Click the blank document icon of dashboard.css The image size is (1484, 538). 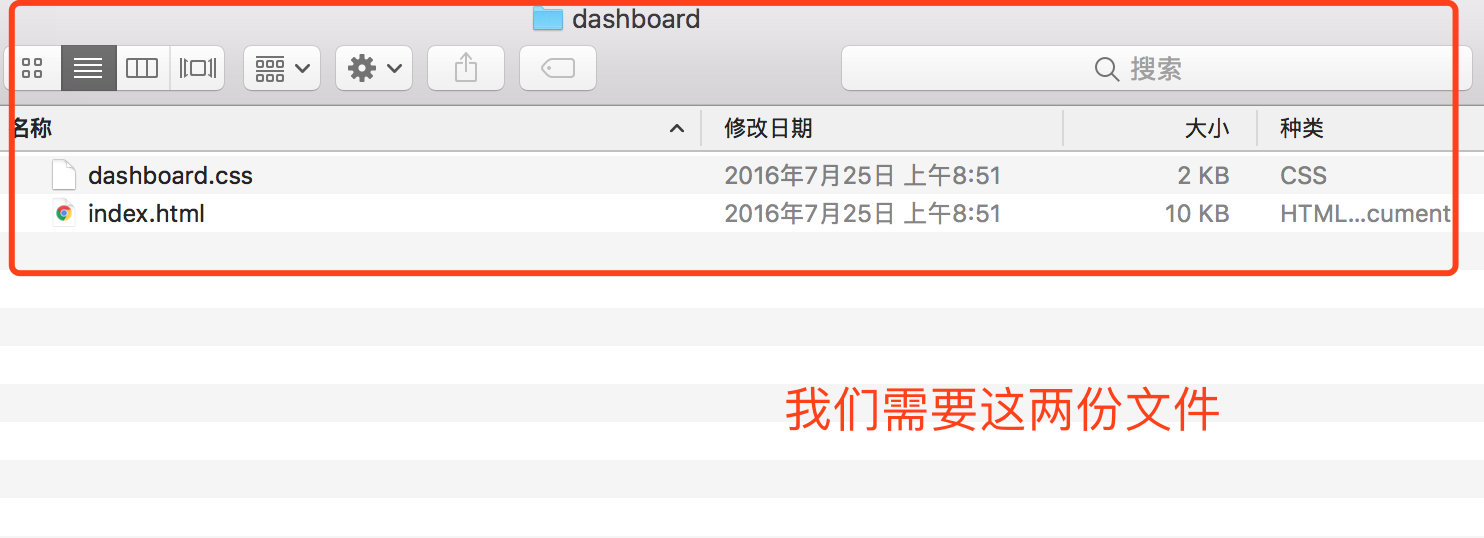(64, 175)
